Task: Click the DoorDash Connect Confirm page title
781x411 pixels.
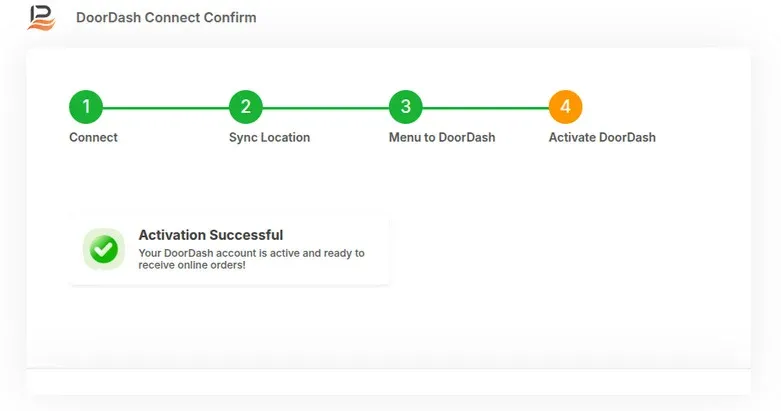Action: [x=166, y=17]
